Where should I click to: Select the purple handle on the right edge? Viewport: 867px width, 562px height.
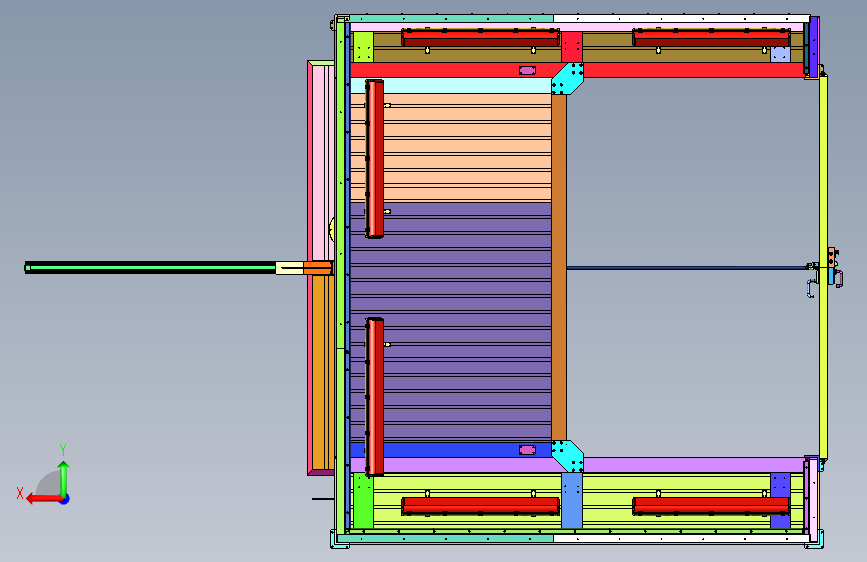[x=839, y=278]
